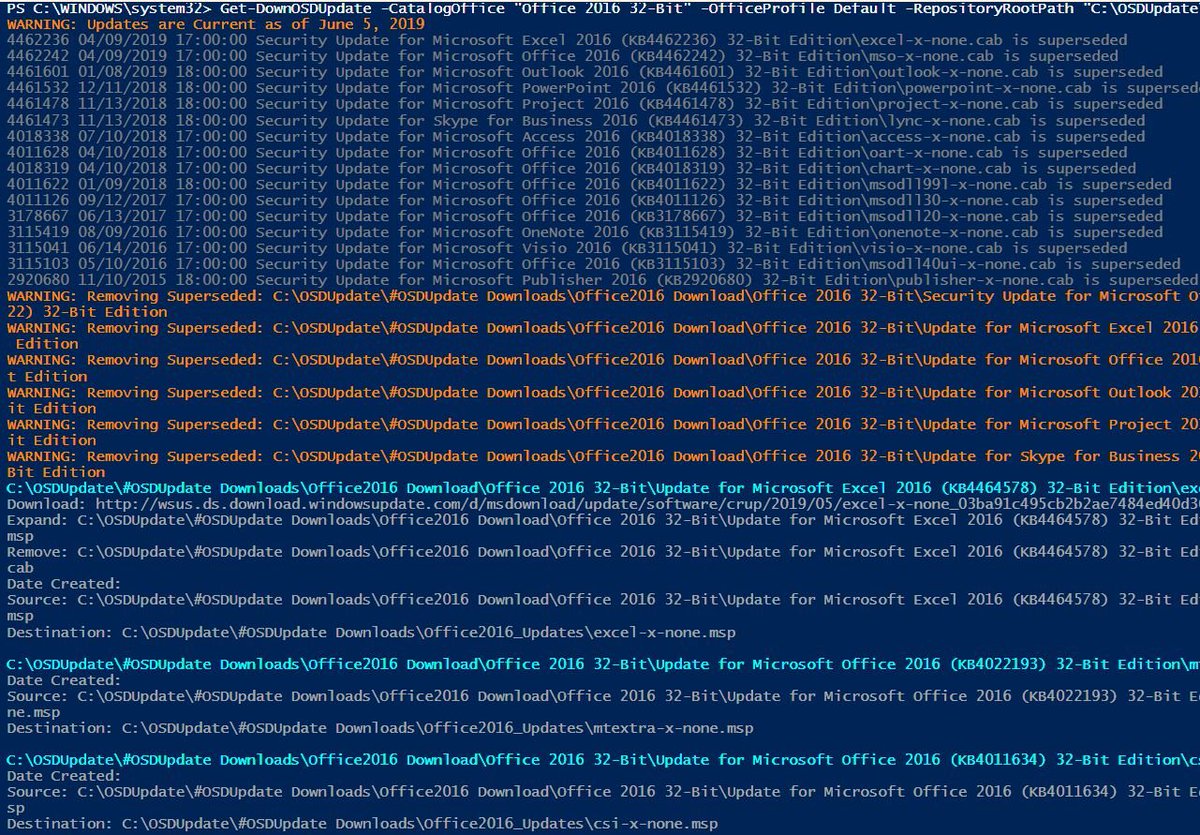The width and height of the screenshot is (1200, 835).
Task: Click the 4461478 Project 2016 superseded line
Action: click(x=584, y=104)
